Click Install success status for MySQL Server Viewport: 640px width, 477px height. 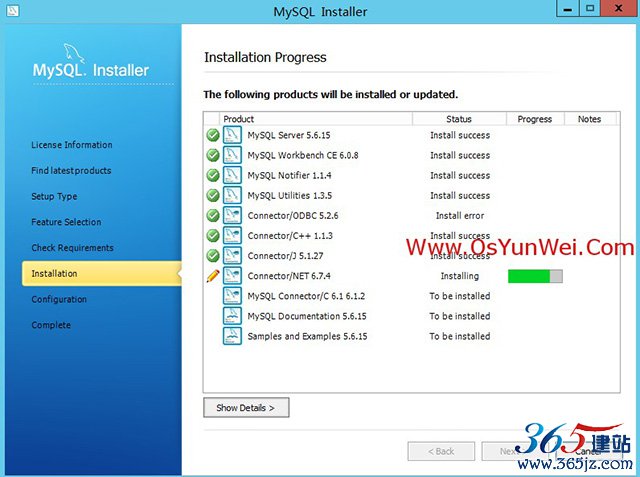(460, 135)
